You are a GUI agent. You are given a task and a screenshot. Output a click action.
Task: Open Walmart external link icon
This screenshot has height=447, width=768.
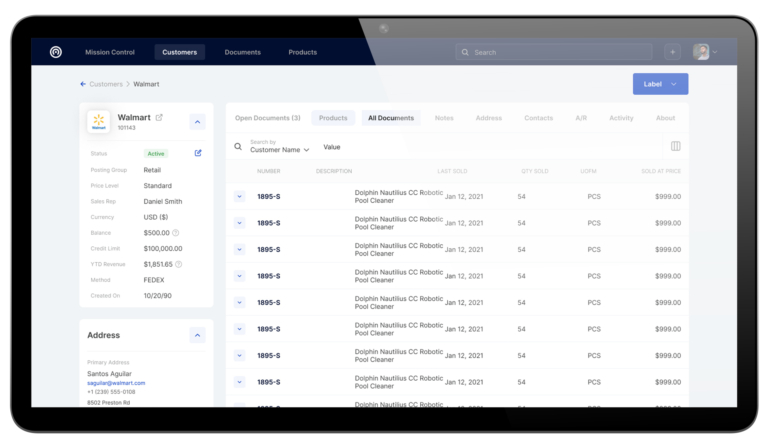click(159, 118)
